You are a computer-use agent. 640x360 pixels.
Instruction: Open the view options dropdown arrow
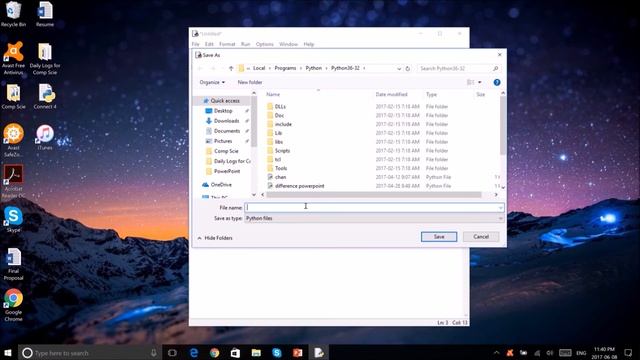coord(480,82)
